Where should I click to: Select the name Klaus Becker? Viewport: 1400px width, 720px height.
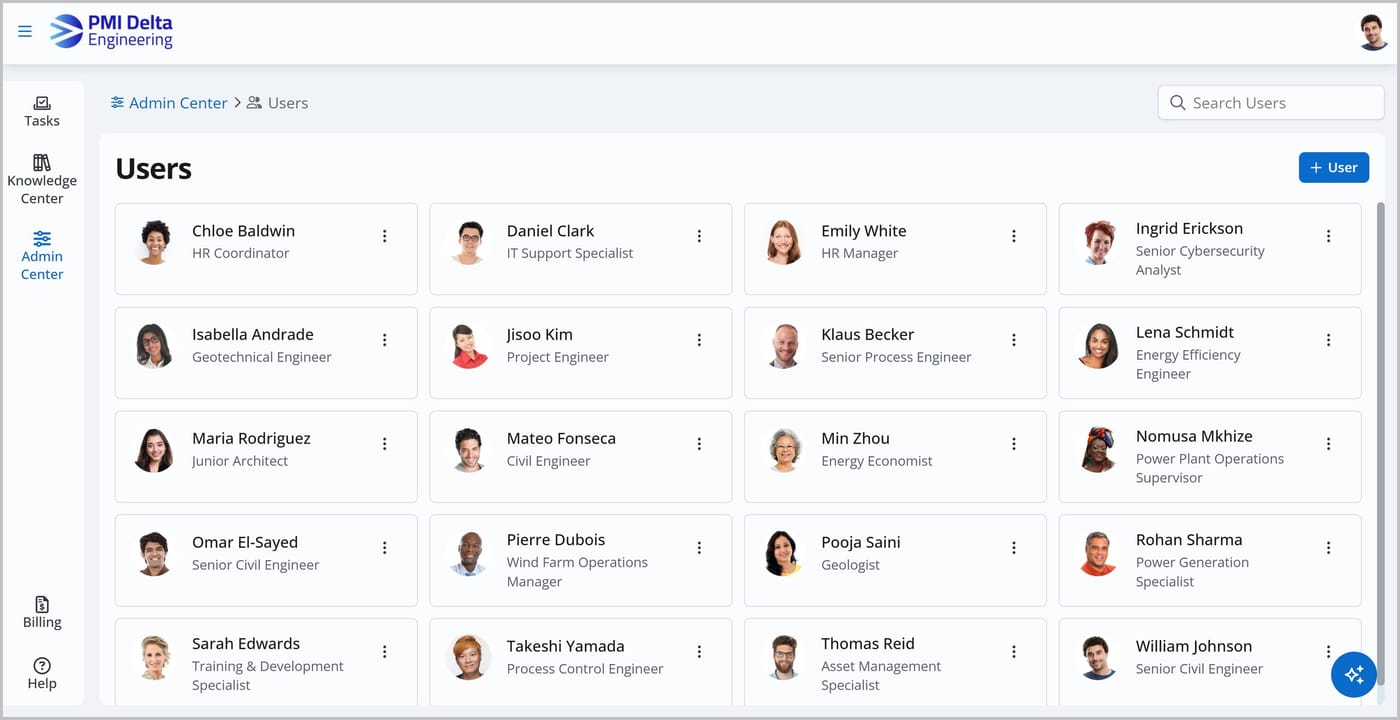[867, 334]
